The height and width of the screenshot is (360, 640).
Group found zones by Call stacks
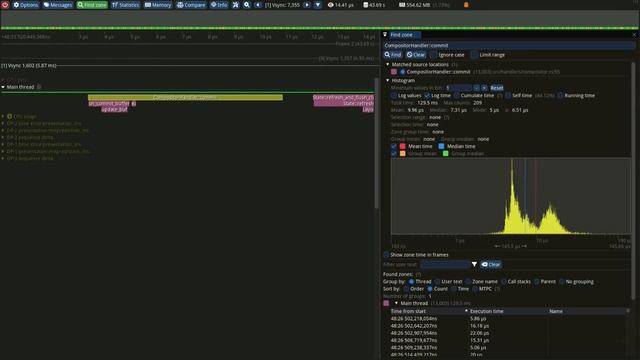(504, 282)
